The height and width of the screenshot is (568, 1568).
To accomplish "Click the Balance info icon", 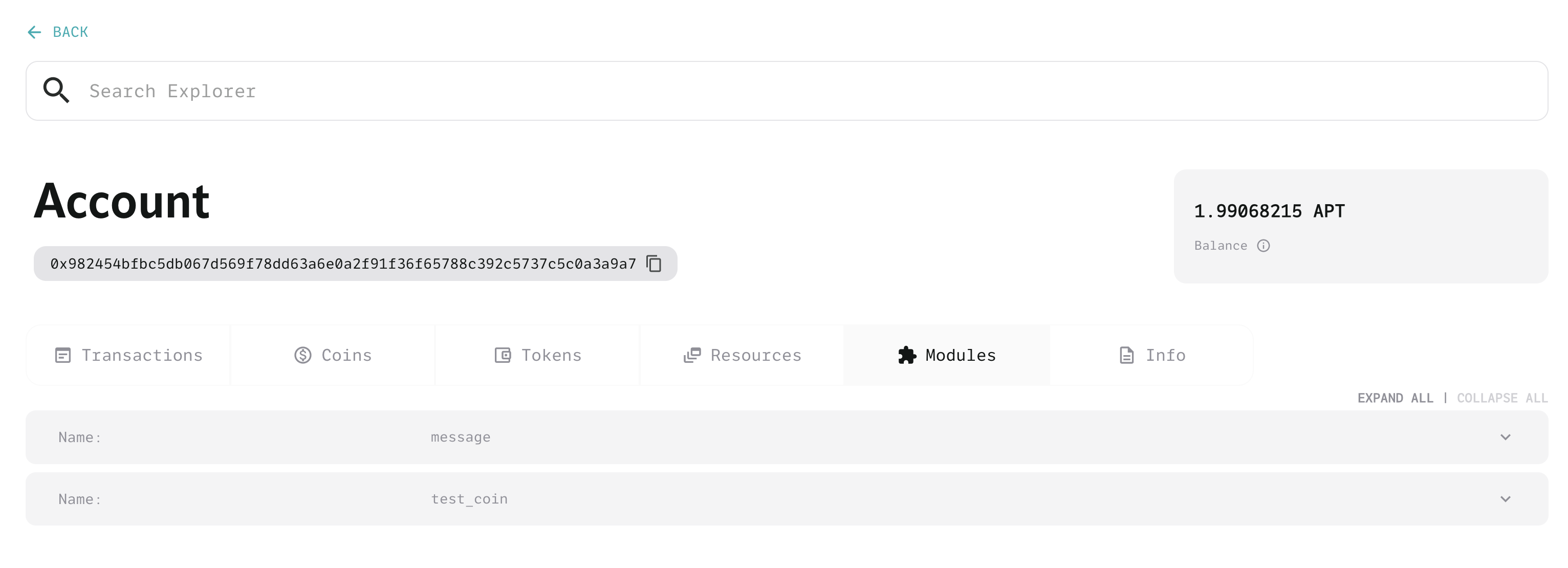I will 1264,245.
